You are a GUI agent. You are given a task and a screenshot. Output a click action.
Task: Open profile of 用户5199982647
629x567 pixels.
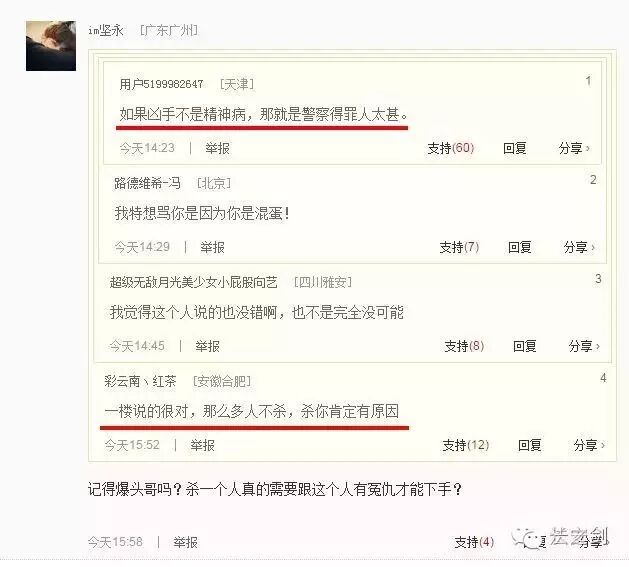pos(161,84)
